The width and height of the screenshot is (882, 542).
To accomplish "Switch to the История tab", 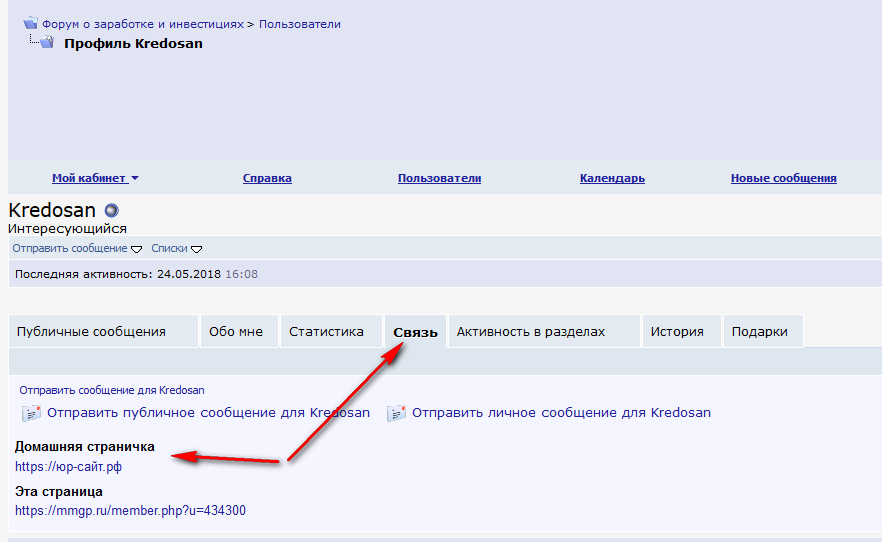I will [681, 332].
